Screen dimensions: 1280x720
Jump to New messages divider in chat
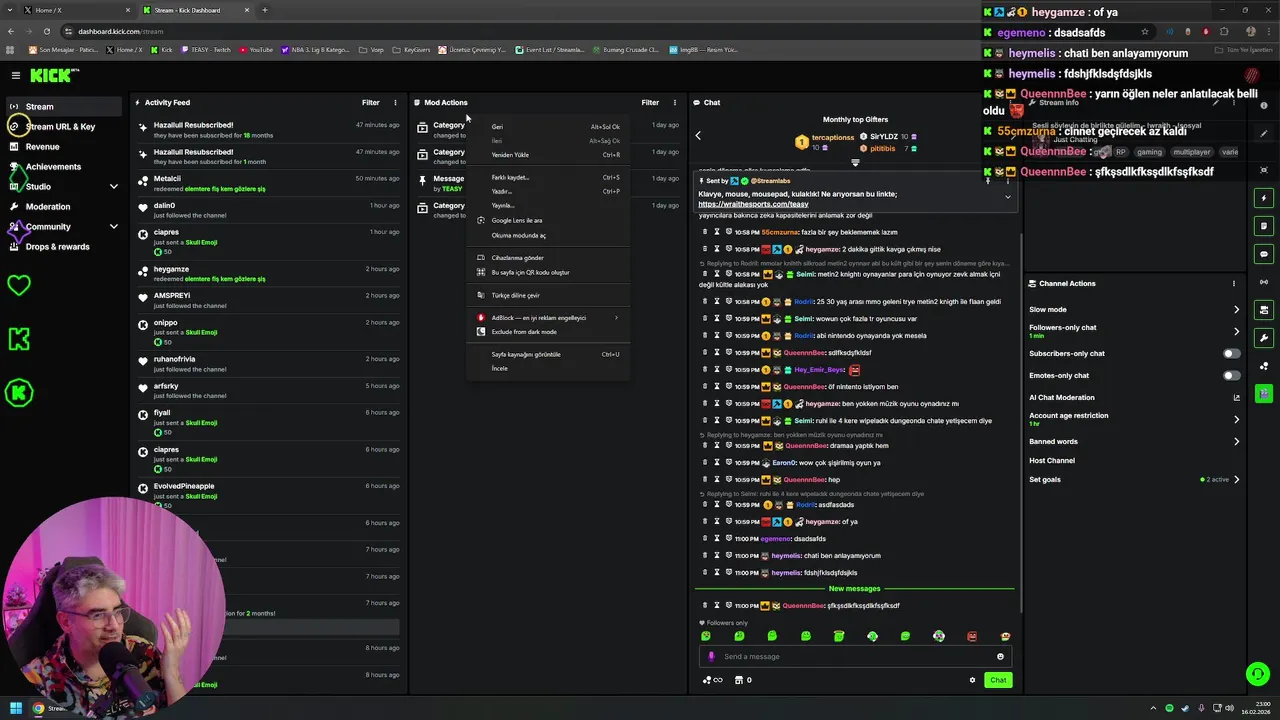tap(854, 588)
